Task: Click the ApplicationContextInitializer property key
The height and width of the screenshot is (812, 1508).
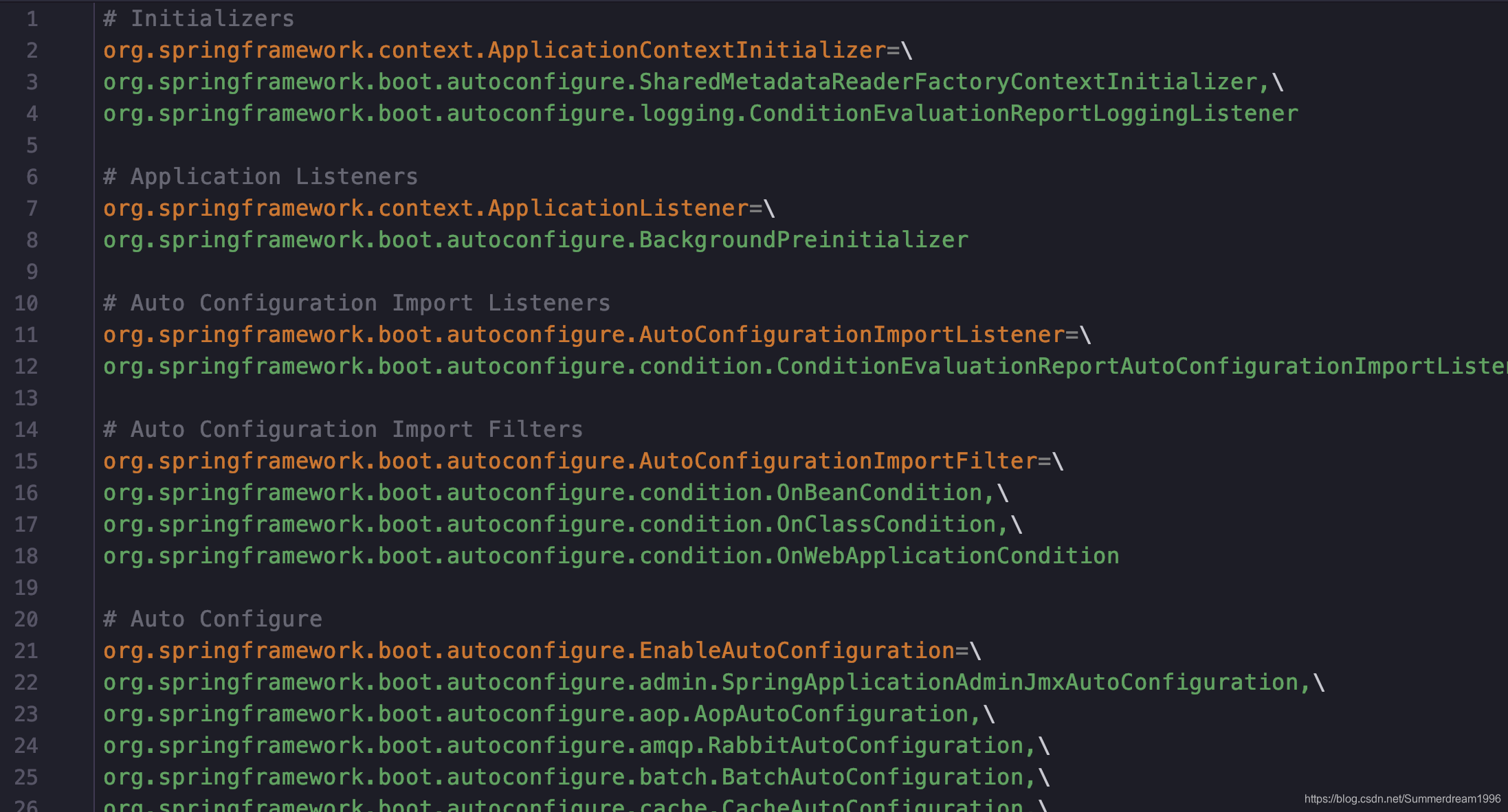Action: click(494, 50)
